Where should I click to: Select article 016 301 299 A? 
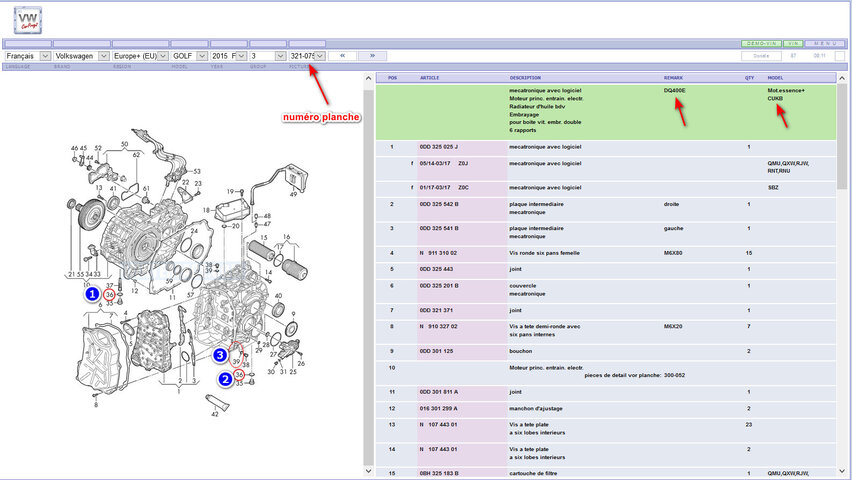click(438, 408)
